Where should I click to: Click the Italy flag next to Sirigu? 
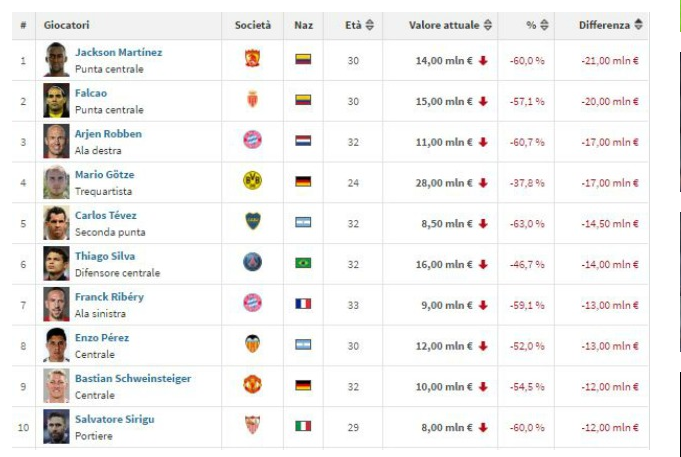tap(303, 426)
